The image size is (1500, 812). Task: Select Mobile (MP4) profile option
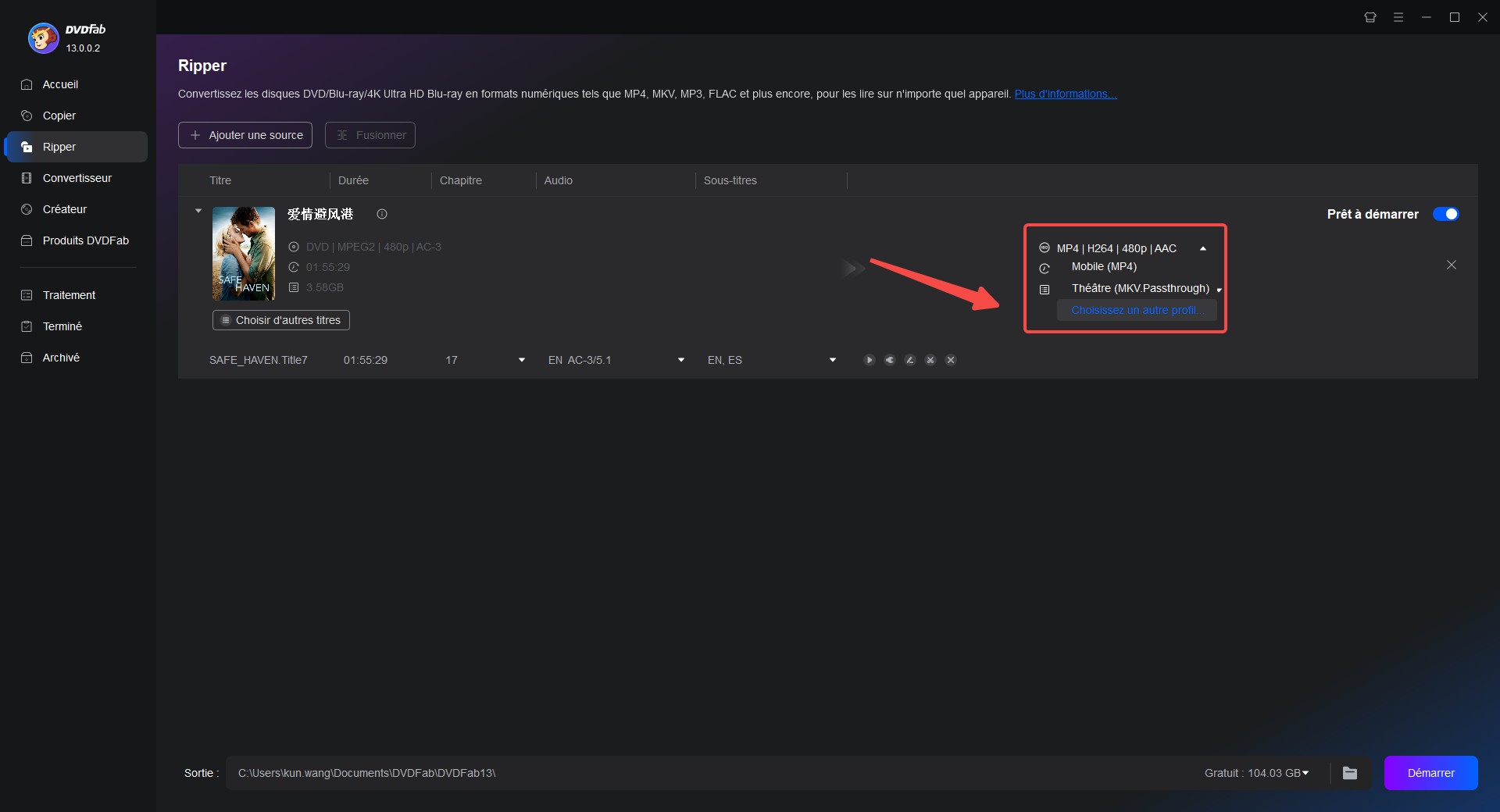(x=1104, y=266)
